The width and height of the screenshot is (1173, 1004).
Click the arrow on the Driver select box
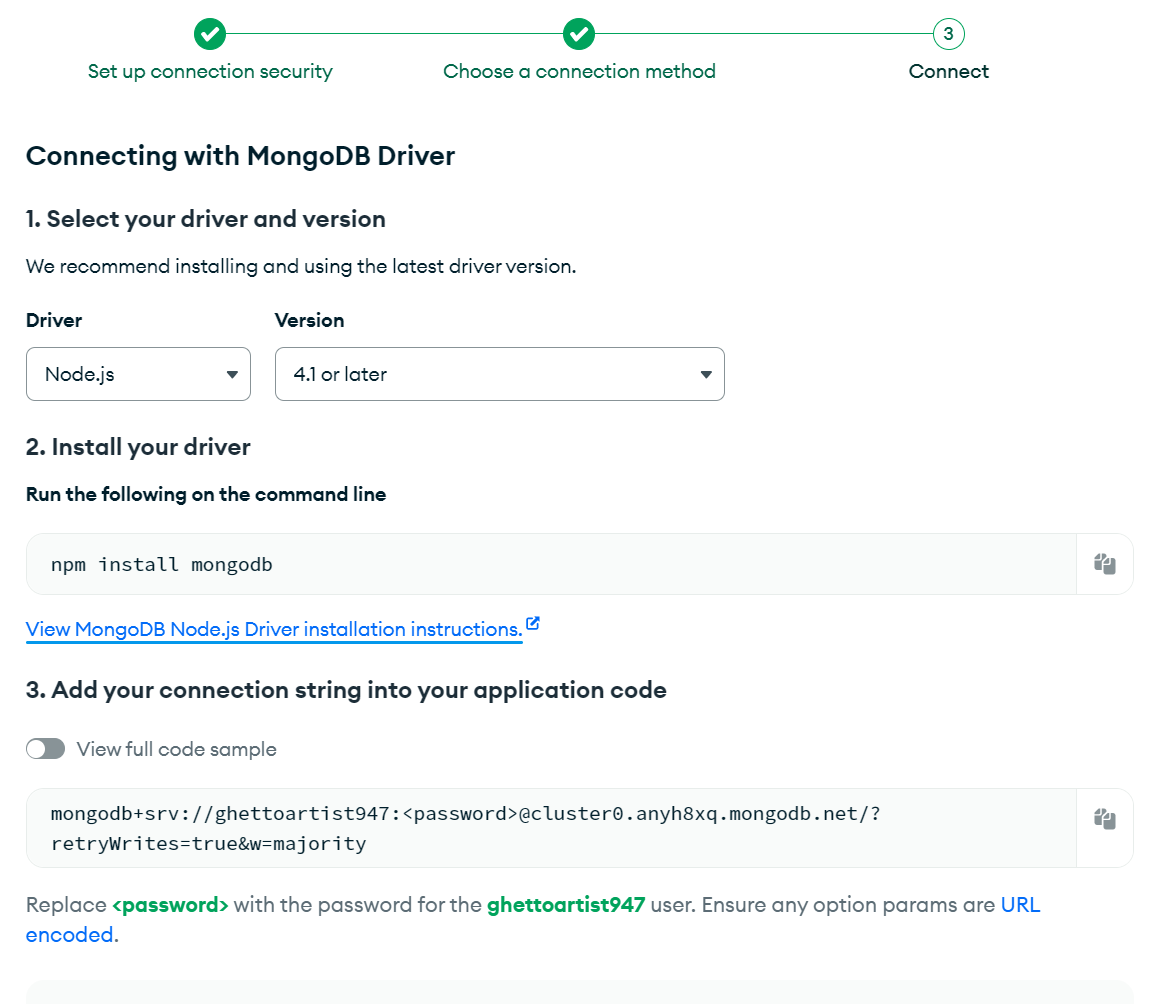[x=232, y=375]
